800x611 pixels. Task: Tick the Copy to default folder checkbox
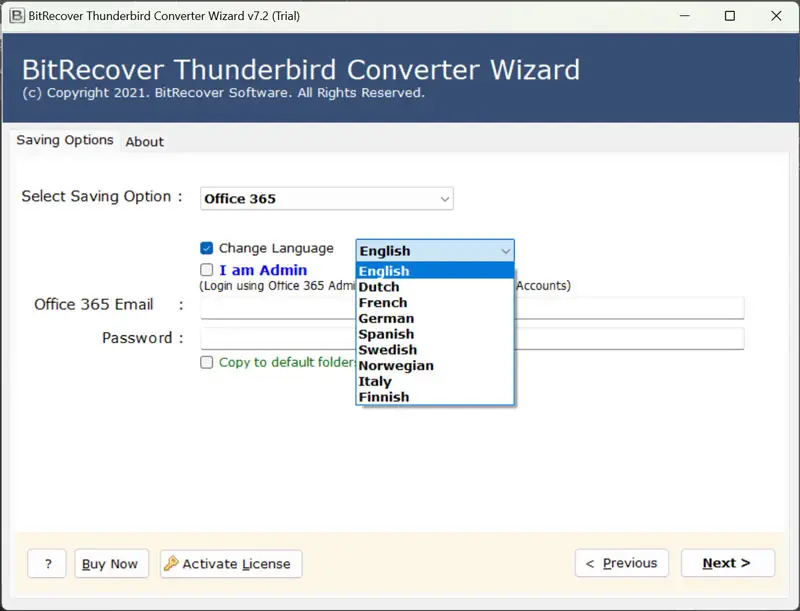tap(207, 362)
